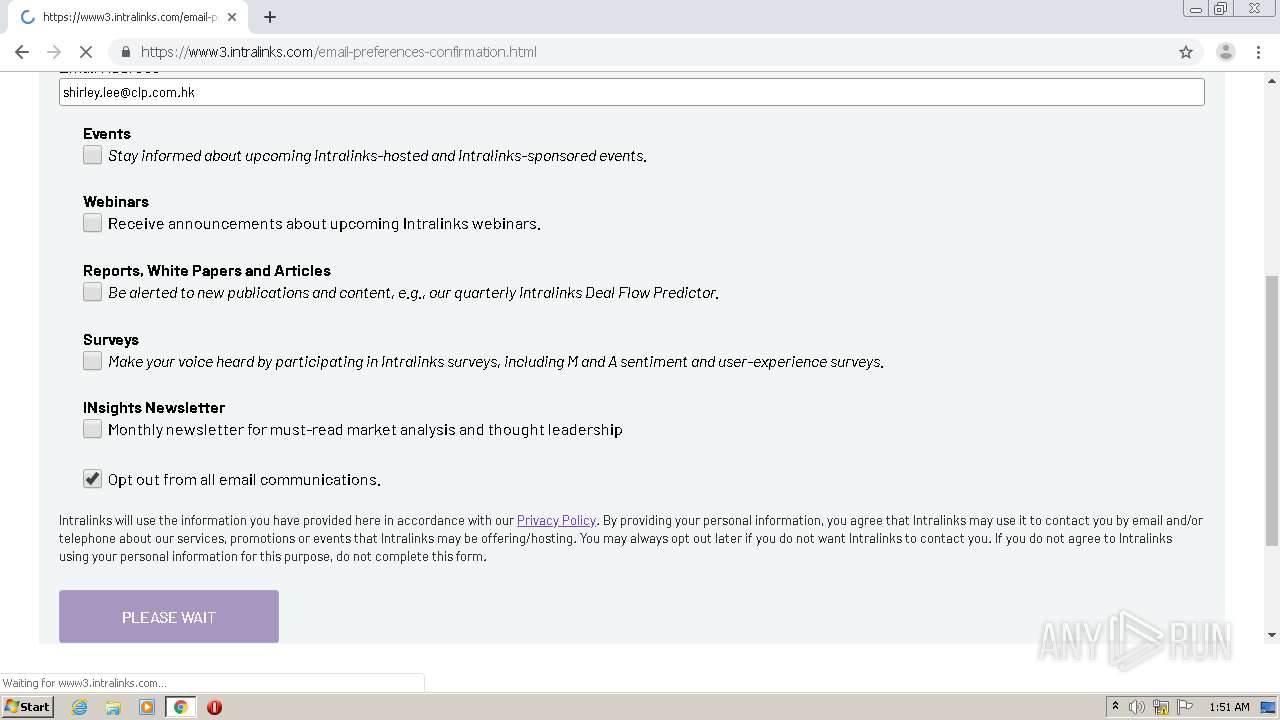Click the address bar URL
Viewport: 1280px width, 720px height.
pyautogui.click(x=338, y=52)
